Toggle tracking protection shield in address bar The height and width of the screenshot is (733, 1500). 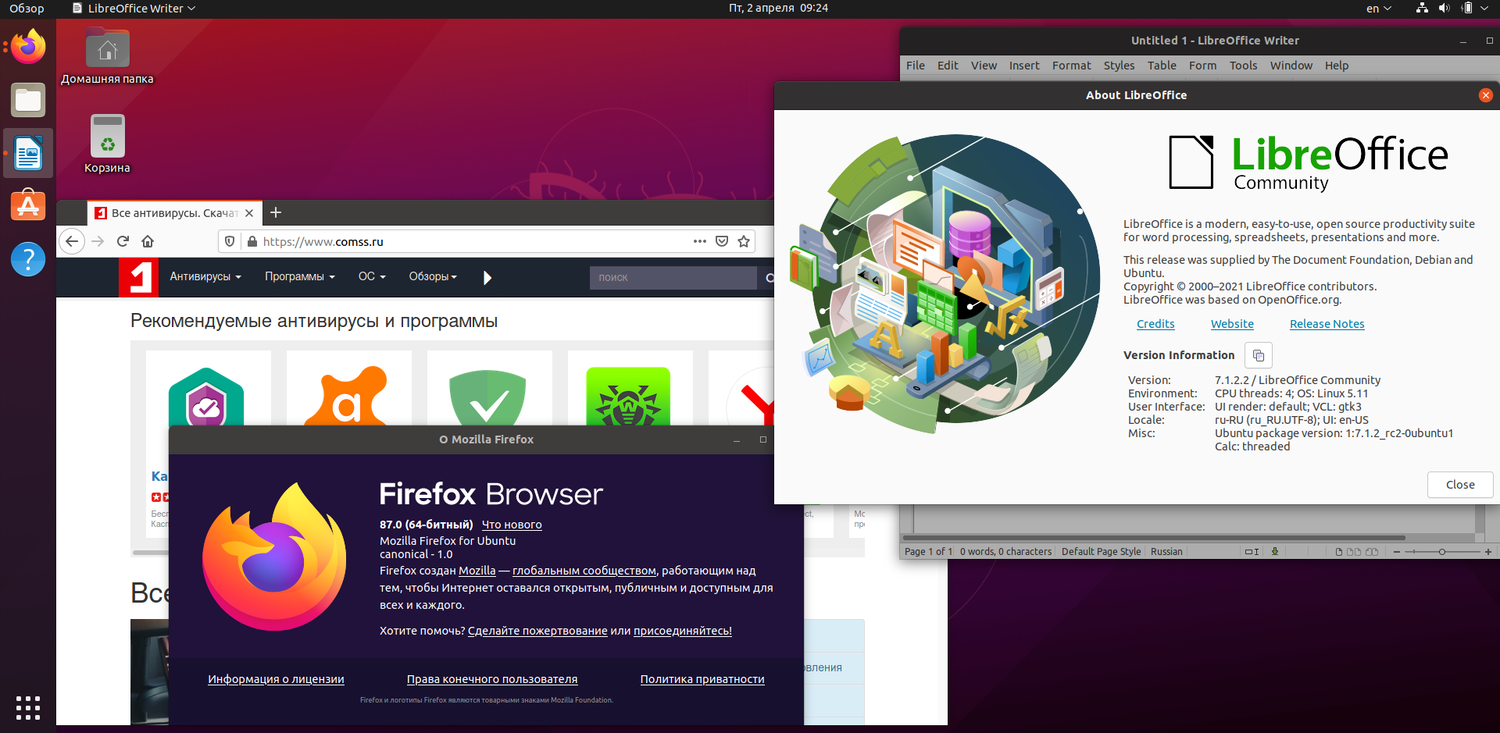click(x=231, y=241)
